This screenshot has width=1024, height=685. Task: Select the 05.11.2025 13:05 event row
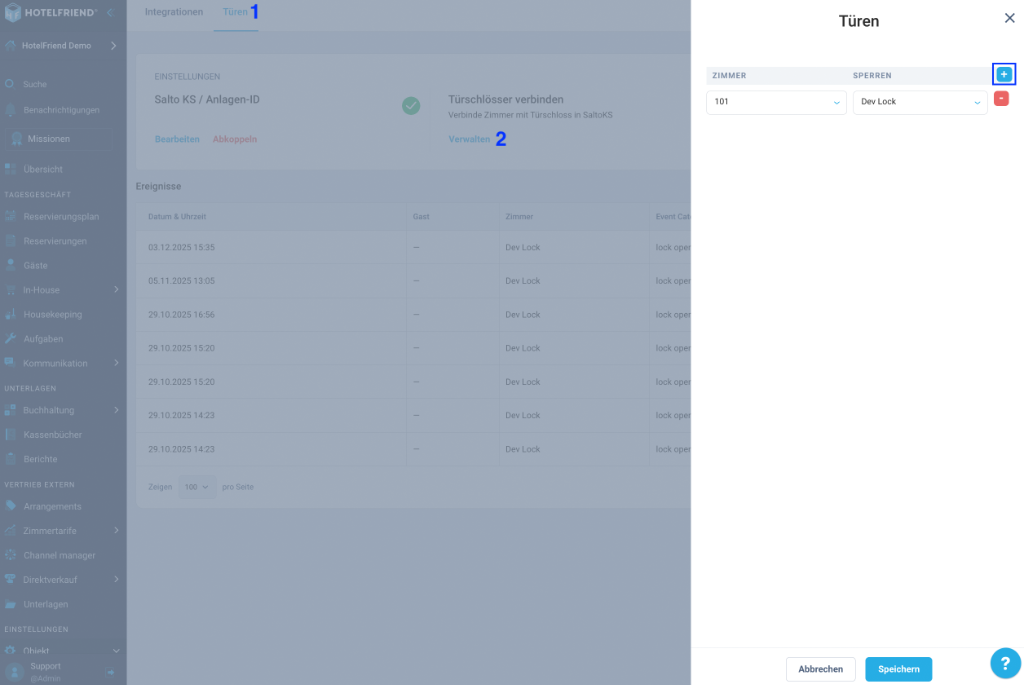pyautogui.click(x=413, y=281)
